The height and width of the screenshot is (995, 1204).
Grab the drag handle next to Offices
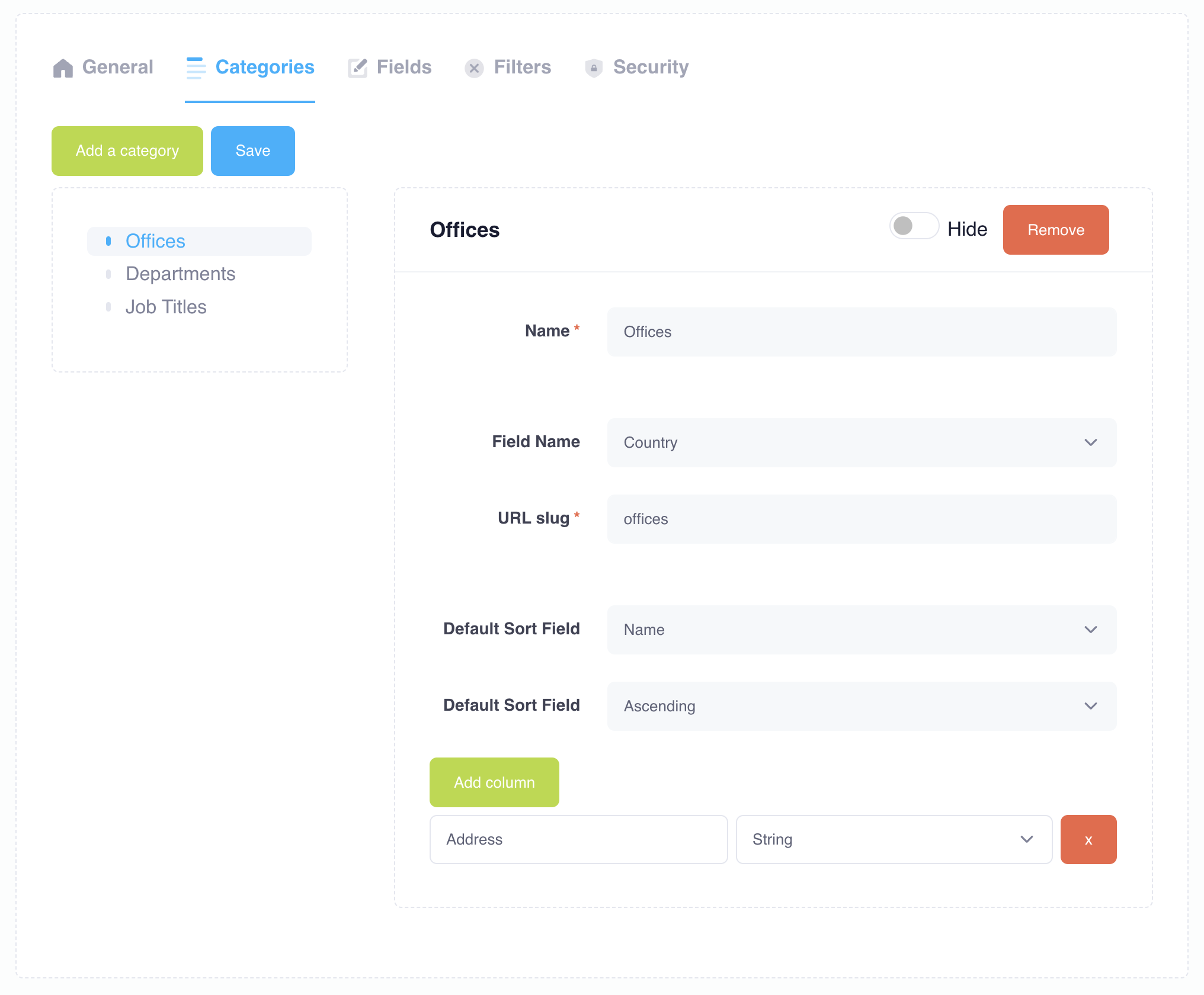pos(108,241)
